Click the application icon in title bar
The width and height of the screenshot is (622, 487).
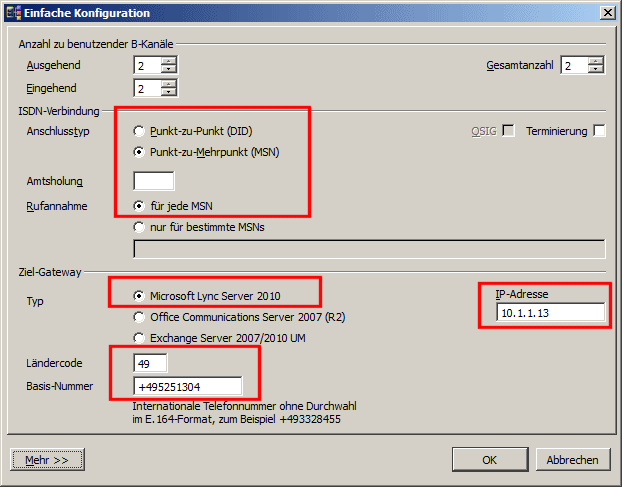click(14, 13)
